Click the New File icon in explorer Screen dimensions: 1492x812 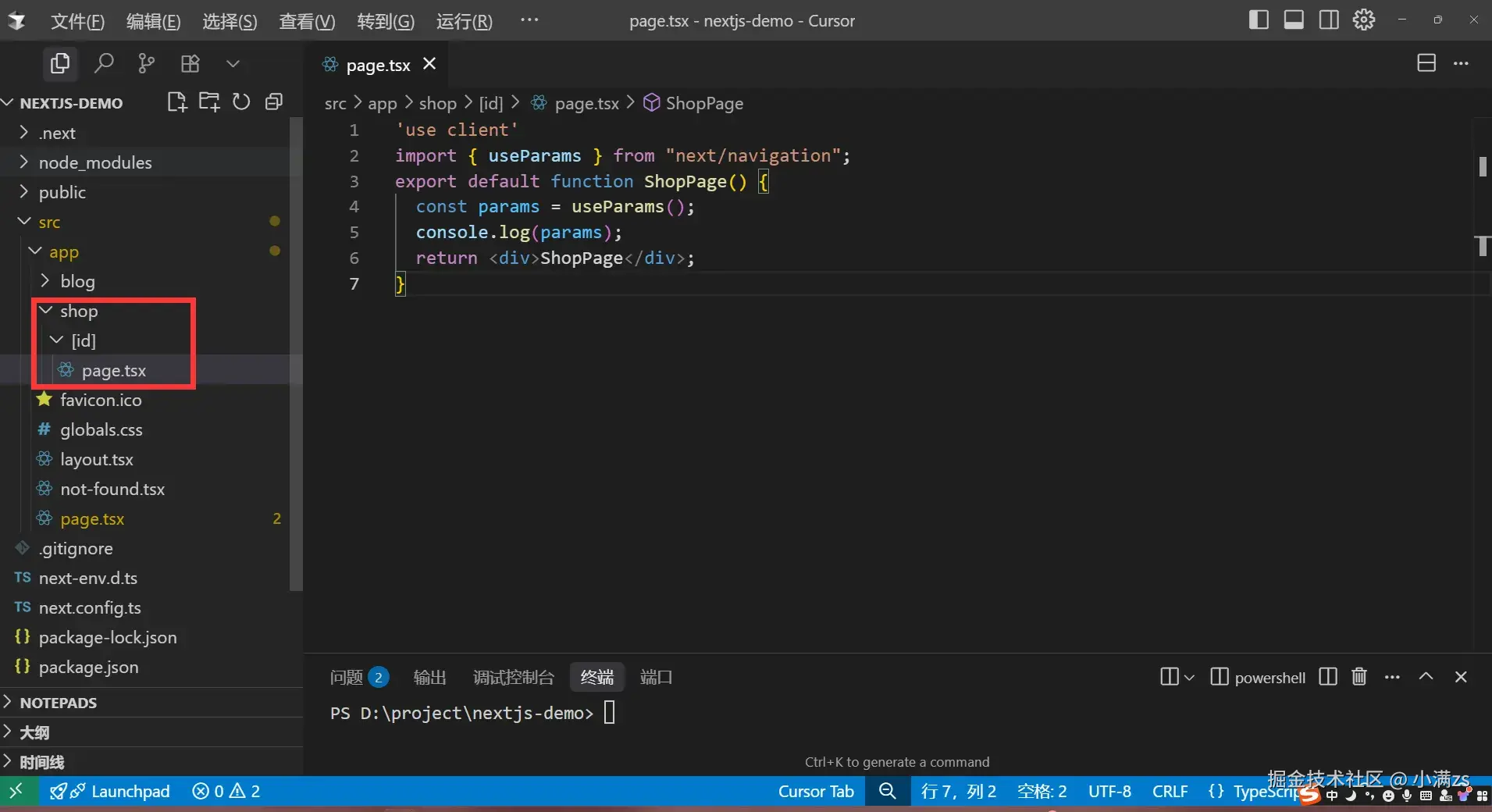tap(177, 102)
